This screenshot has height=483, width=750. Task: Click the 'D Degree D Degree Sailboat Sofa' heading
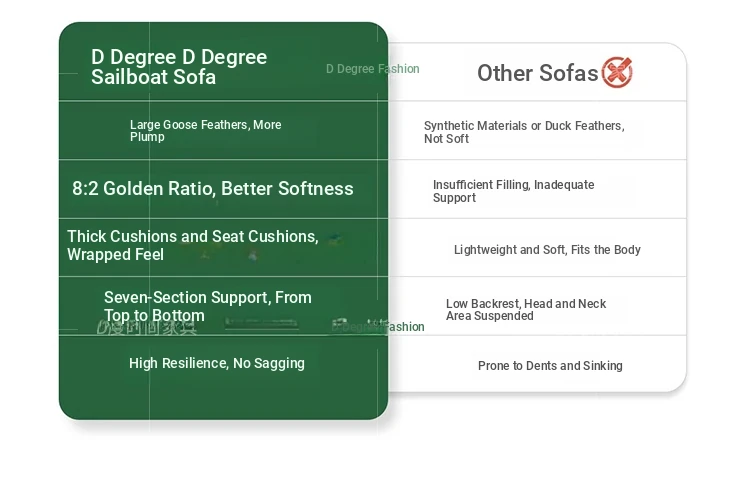[x=179, y=67]
